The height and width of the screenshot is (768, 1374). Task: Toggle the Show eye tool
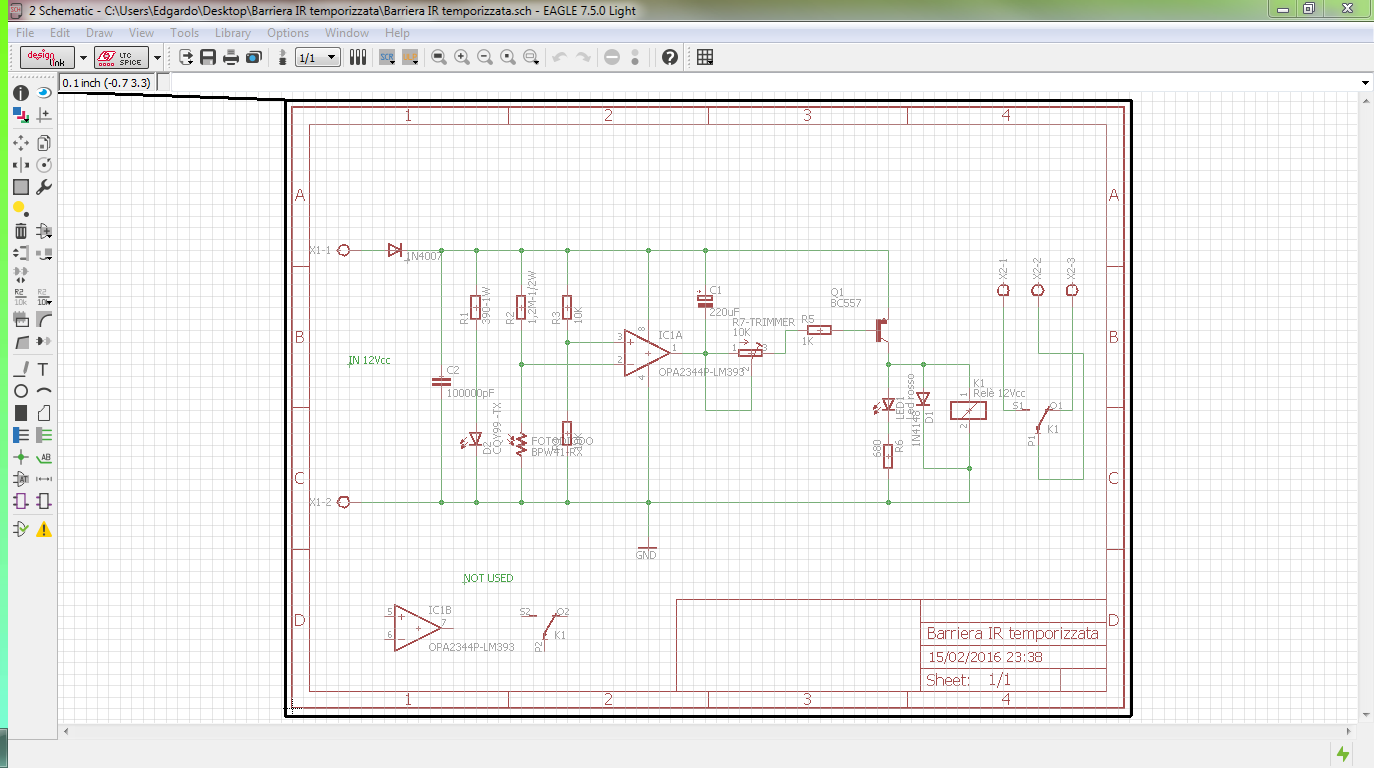43,93
